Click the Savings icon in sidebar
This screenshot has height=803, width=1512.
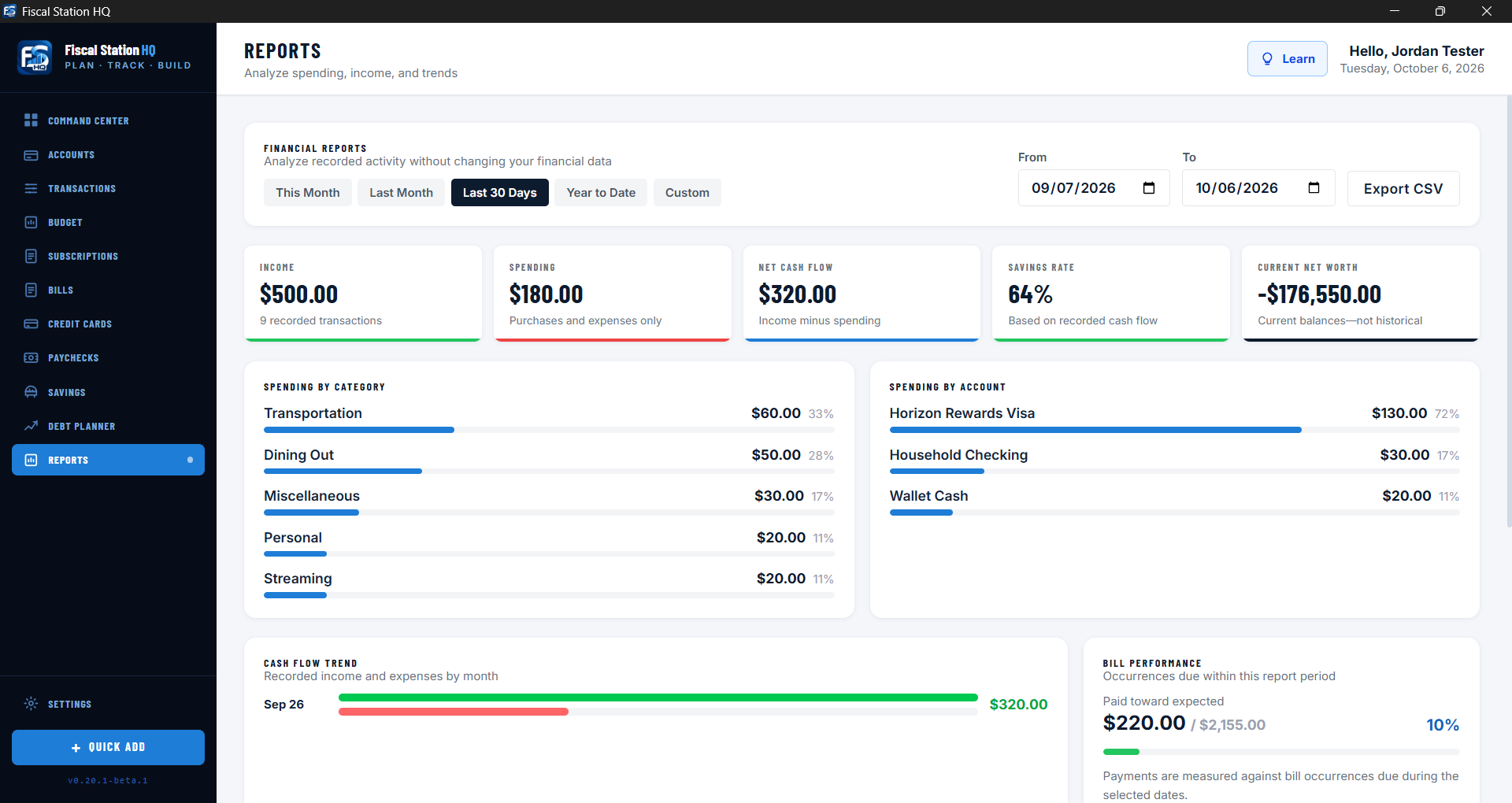coord(31,392)
